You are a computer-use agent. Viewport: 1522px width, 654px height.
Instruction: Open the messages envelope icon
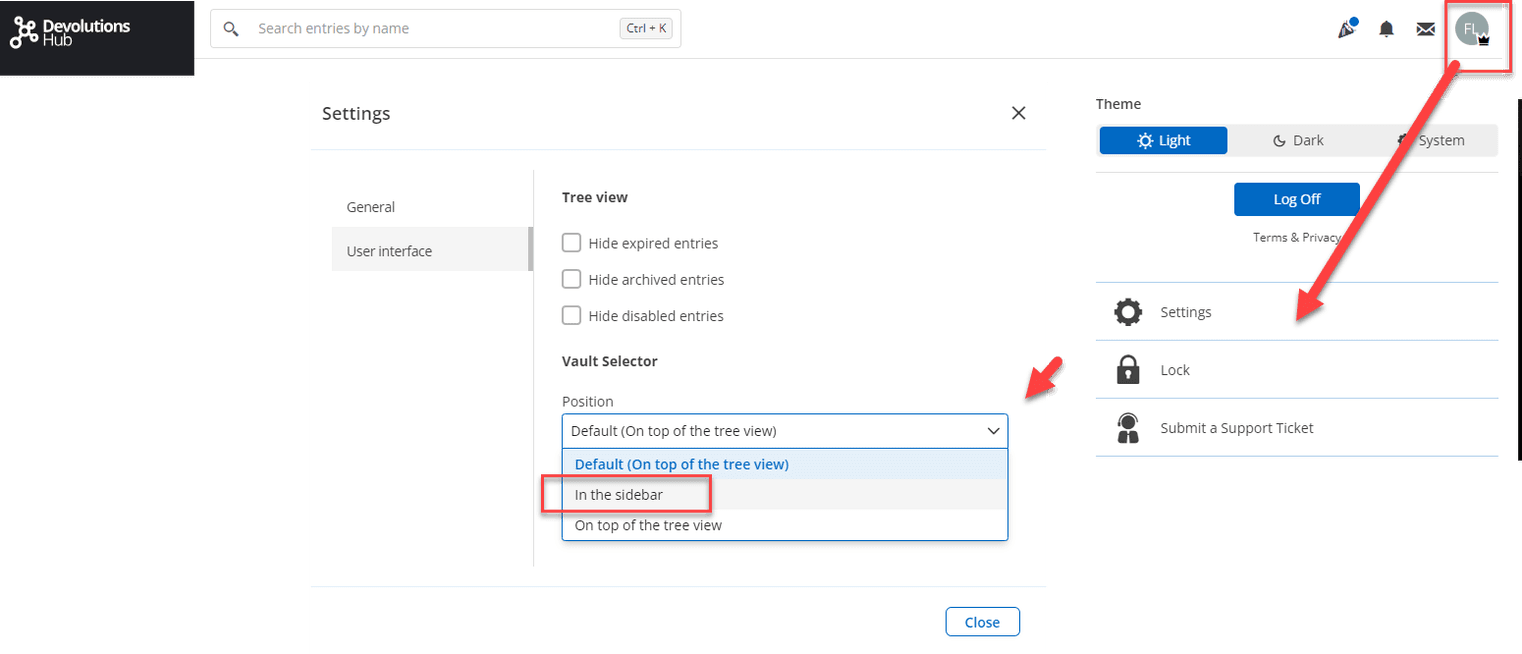coord(1425,29)
